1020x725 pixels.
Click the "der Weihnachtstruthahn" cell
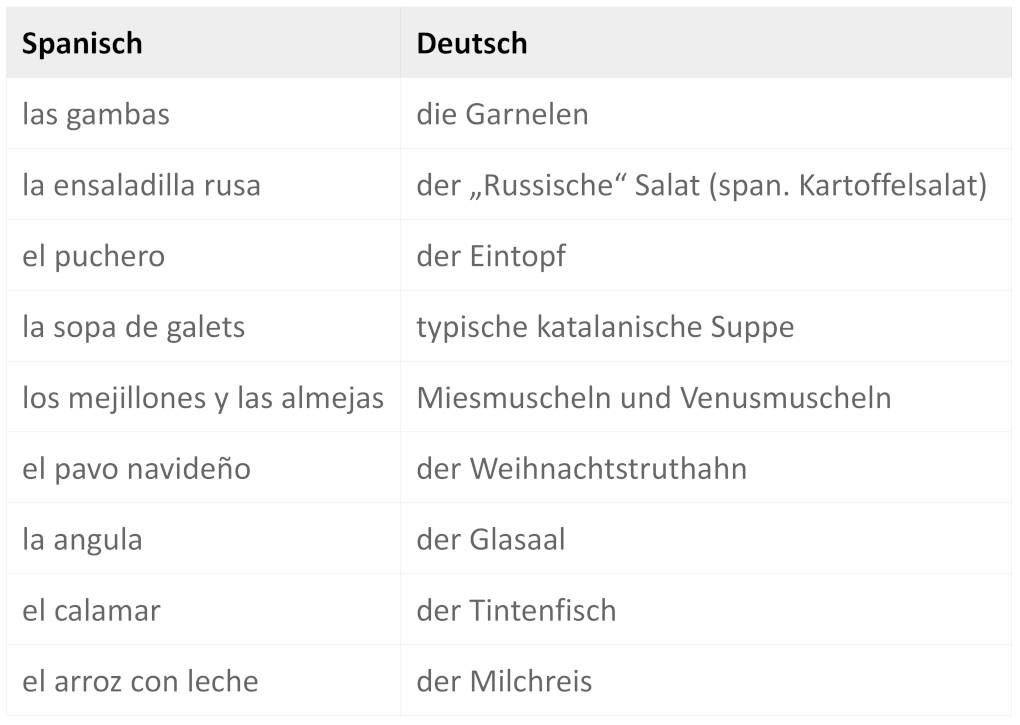[x=581, y=469]
